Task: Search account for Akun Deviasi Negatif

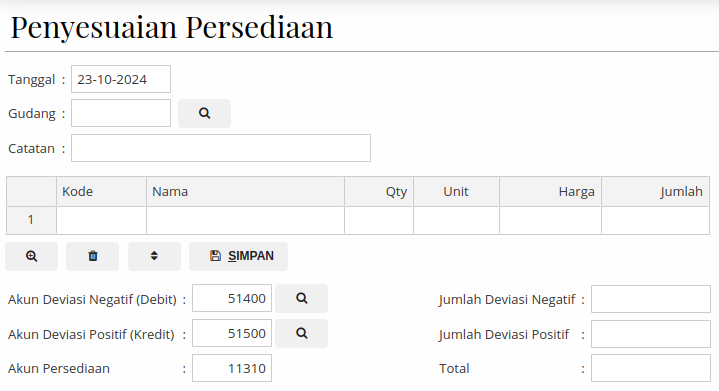Action: (301, 298)
